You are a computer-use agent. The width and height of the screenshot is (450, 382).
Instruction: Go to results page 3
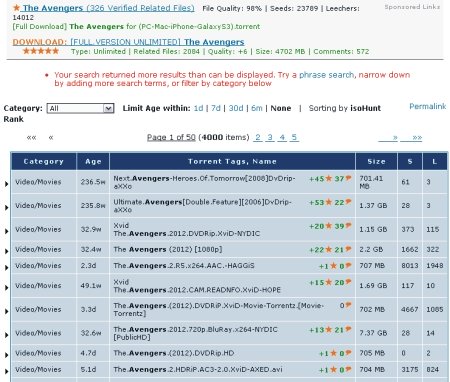(270, 137)
